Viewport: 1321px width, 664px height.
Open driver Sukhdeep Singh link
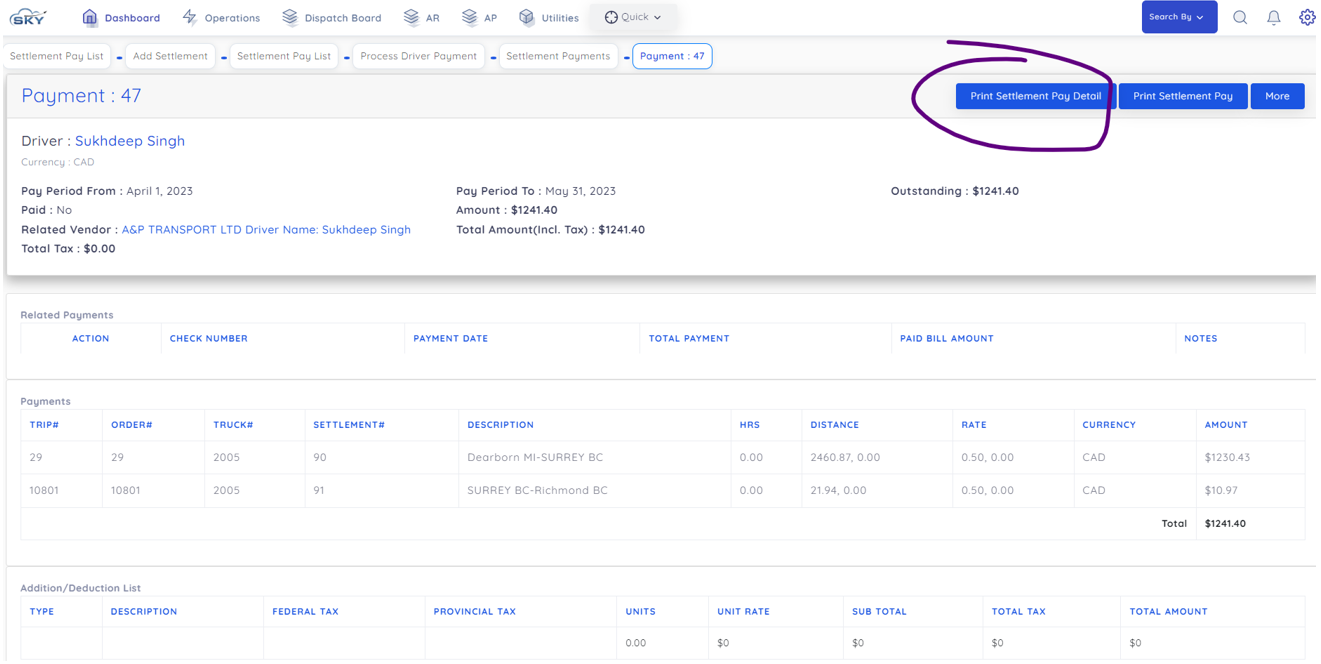tap(130, 141)
